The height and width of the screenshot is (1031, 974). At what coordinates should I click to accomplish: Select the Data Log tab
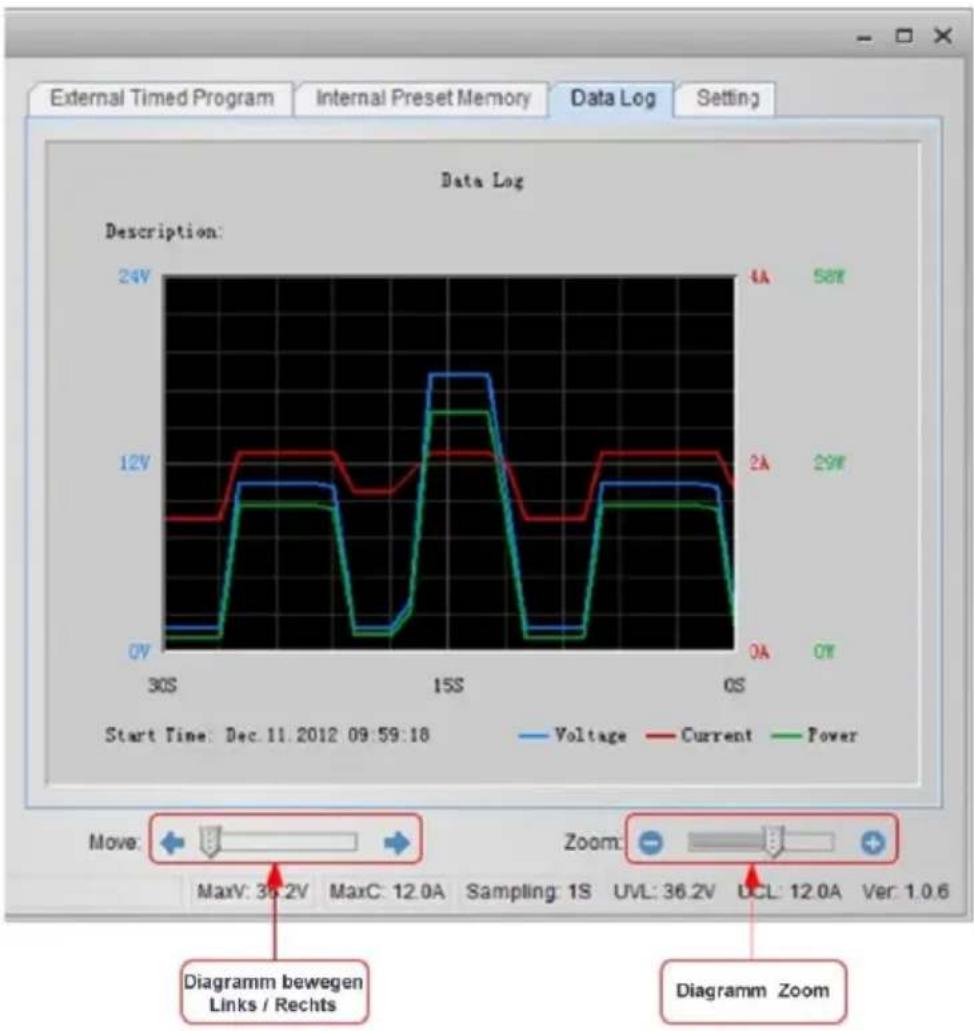point(613,99)
